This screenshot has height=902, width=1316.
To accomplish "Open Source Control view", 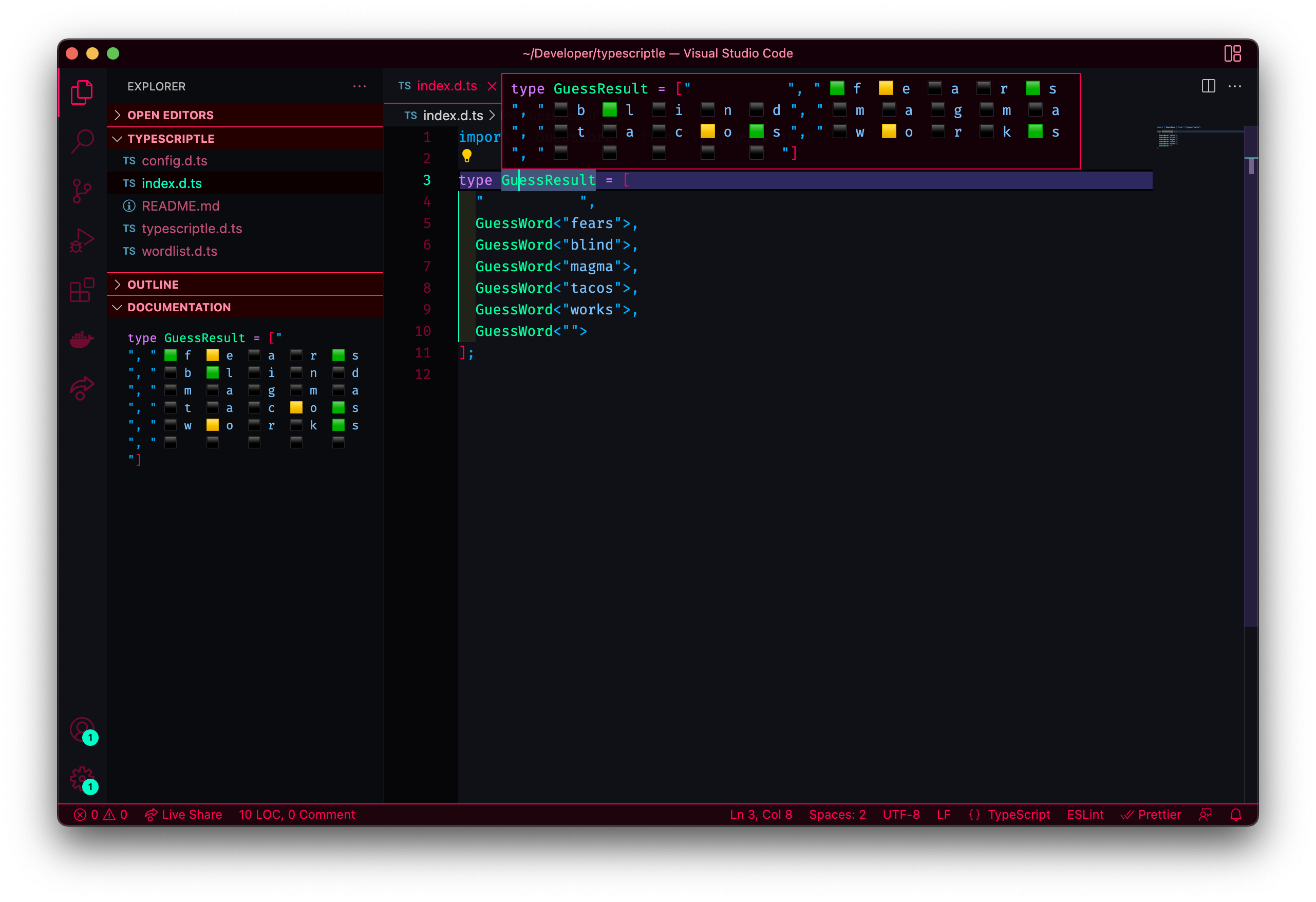I will 82,191.
